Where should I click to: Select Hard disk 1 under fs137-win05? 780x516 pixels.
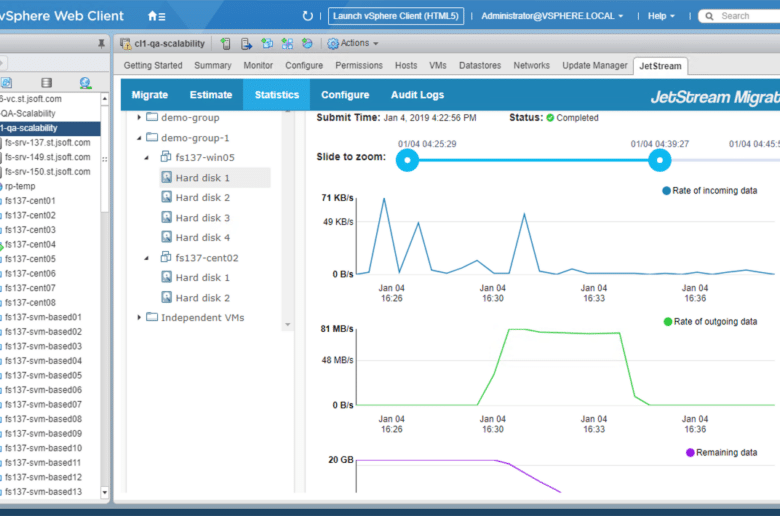(x=214, y=178)
